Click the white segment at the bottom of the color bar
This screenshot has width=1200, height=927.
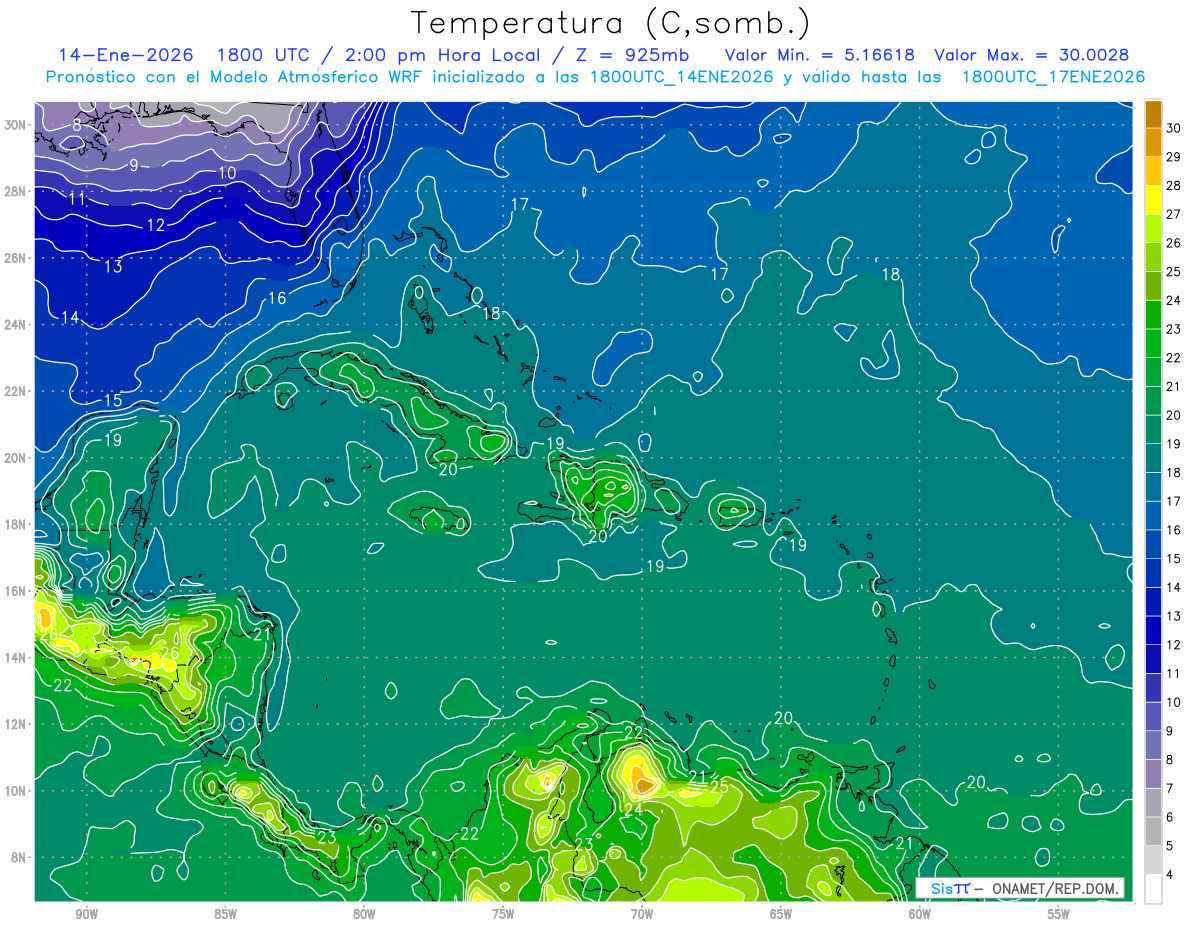[x=1153, y=889]
